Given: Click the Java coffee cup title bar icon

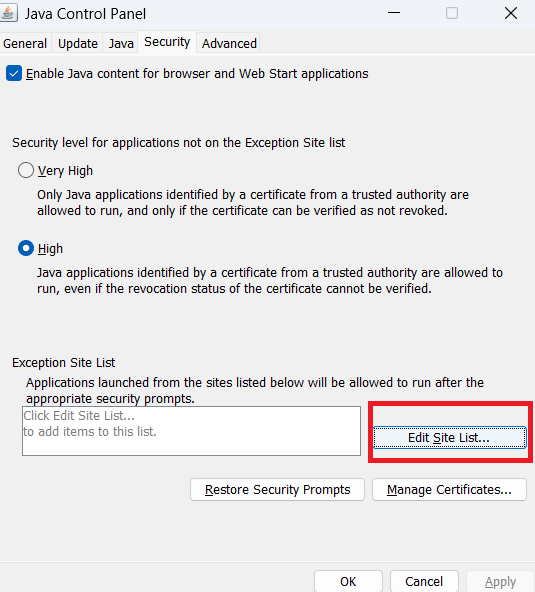Looking at the screenshot, I should pyautogui.click(x=8, y=13).
